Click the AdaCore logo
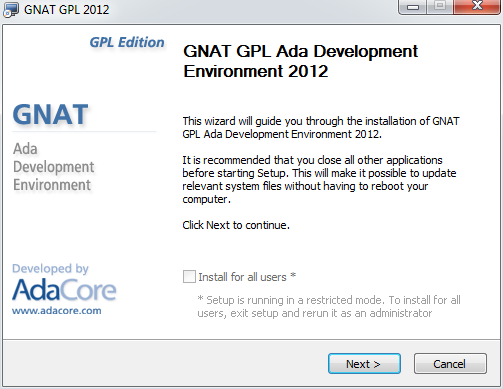The height and width of the screenshot is (389, 503). pos(64,290)
